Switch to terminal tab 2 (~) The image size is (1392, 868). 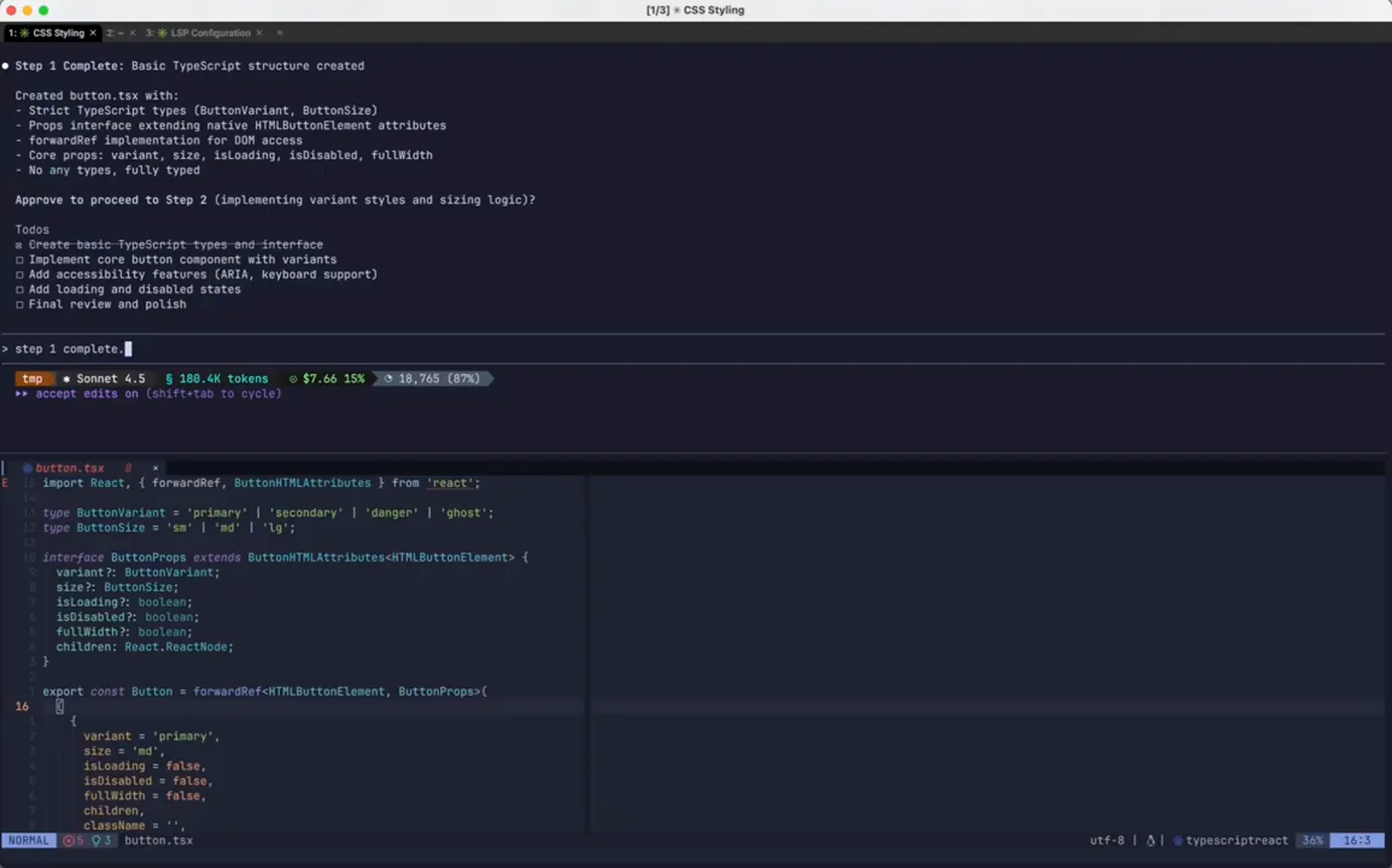tap(116, 33)
